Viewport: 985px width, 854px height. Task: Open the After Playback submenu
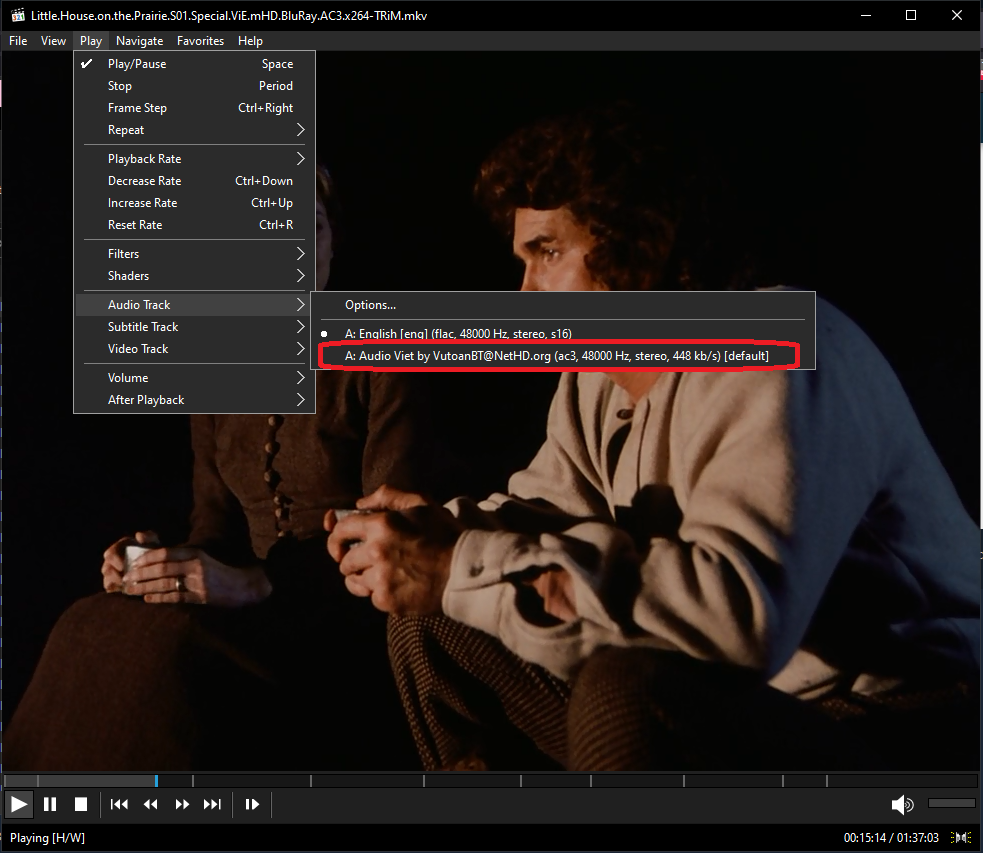click(x=195, y=400)
